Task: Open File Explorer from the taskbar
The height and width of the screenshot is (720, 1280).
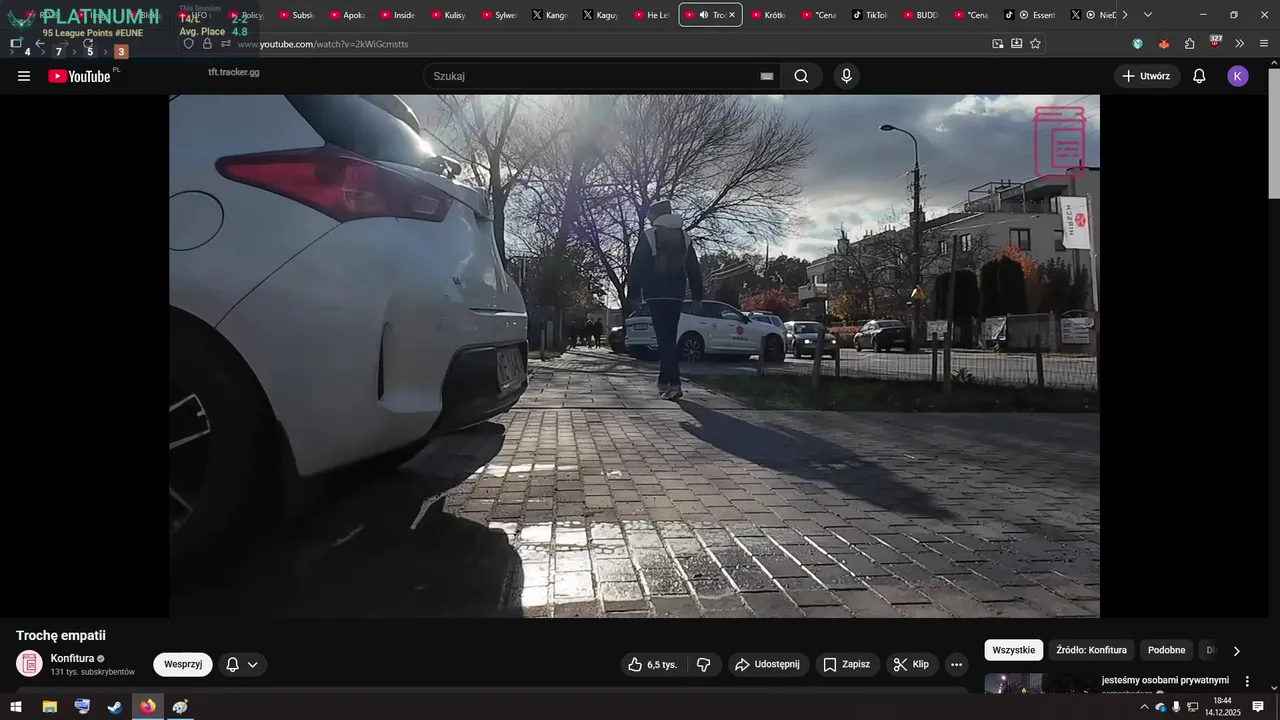Action: click(49, 707)
